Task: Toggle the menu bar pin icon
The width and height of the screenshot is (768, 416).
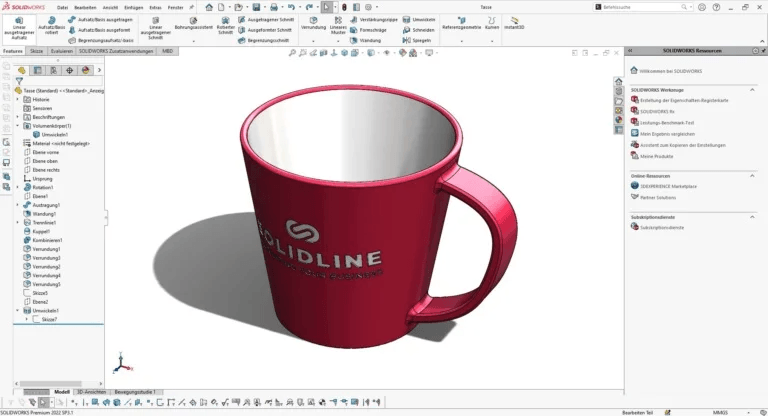Action: click(x=192, y=7)
